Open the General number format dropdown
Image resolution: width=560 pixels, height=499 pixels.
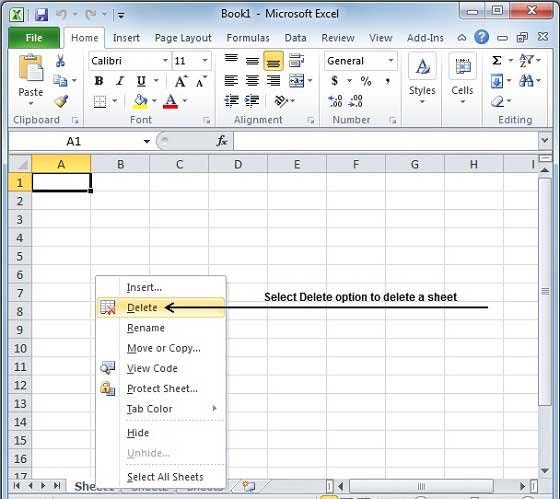(391, 61)
